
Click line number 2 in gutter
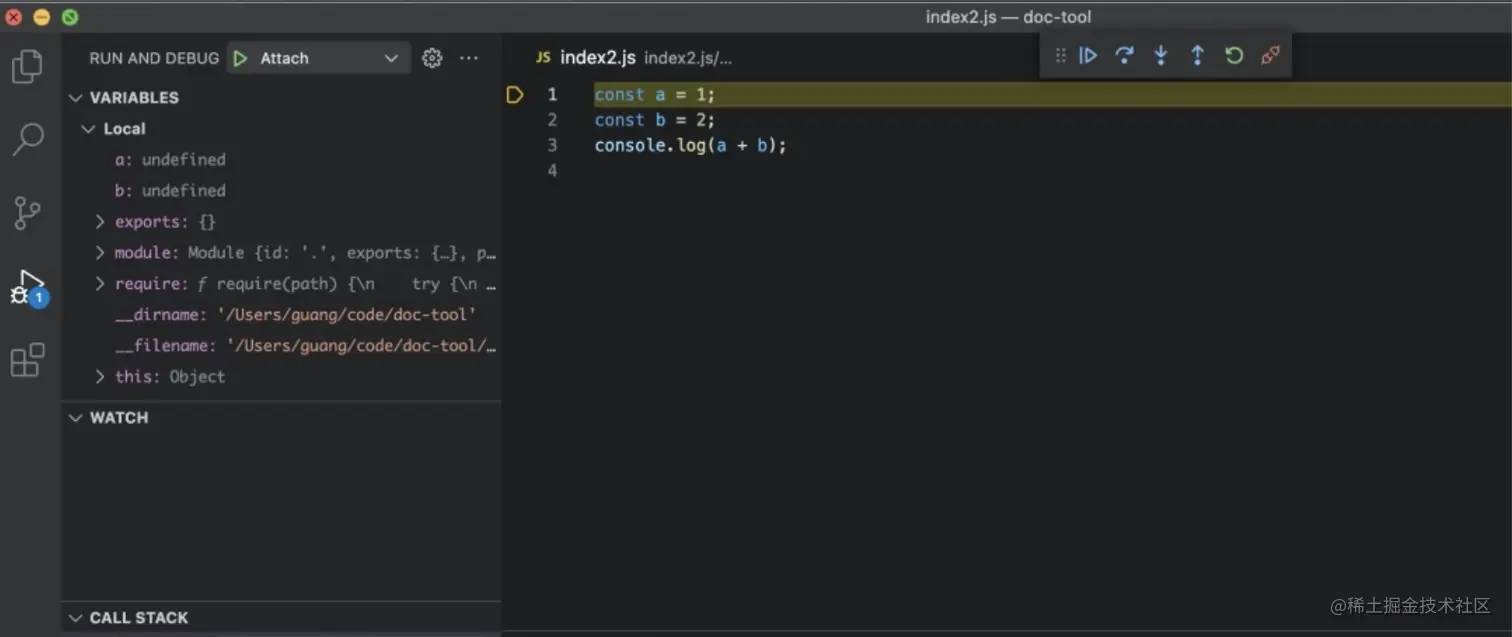click(552, 120)
